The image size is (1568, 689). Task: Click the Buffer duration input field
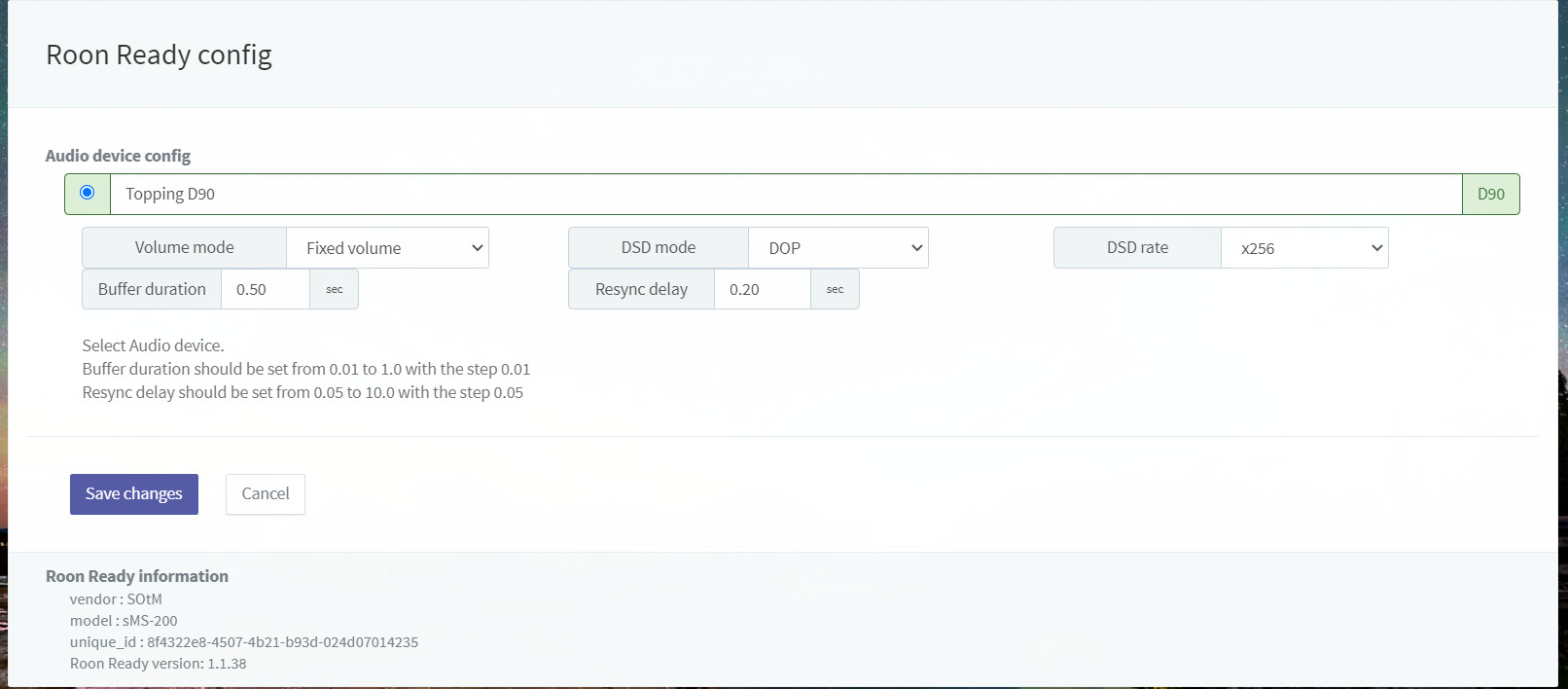click(x=266, y=289)
